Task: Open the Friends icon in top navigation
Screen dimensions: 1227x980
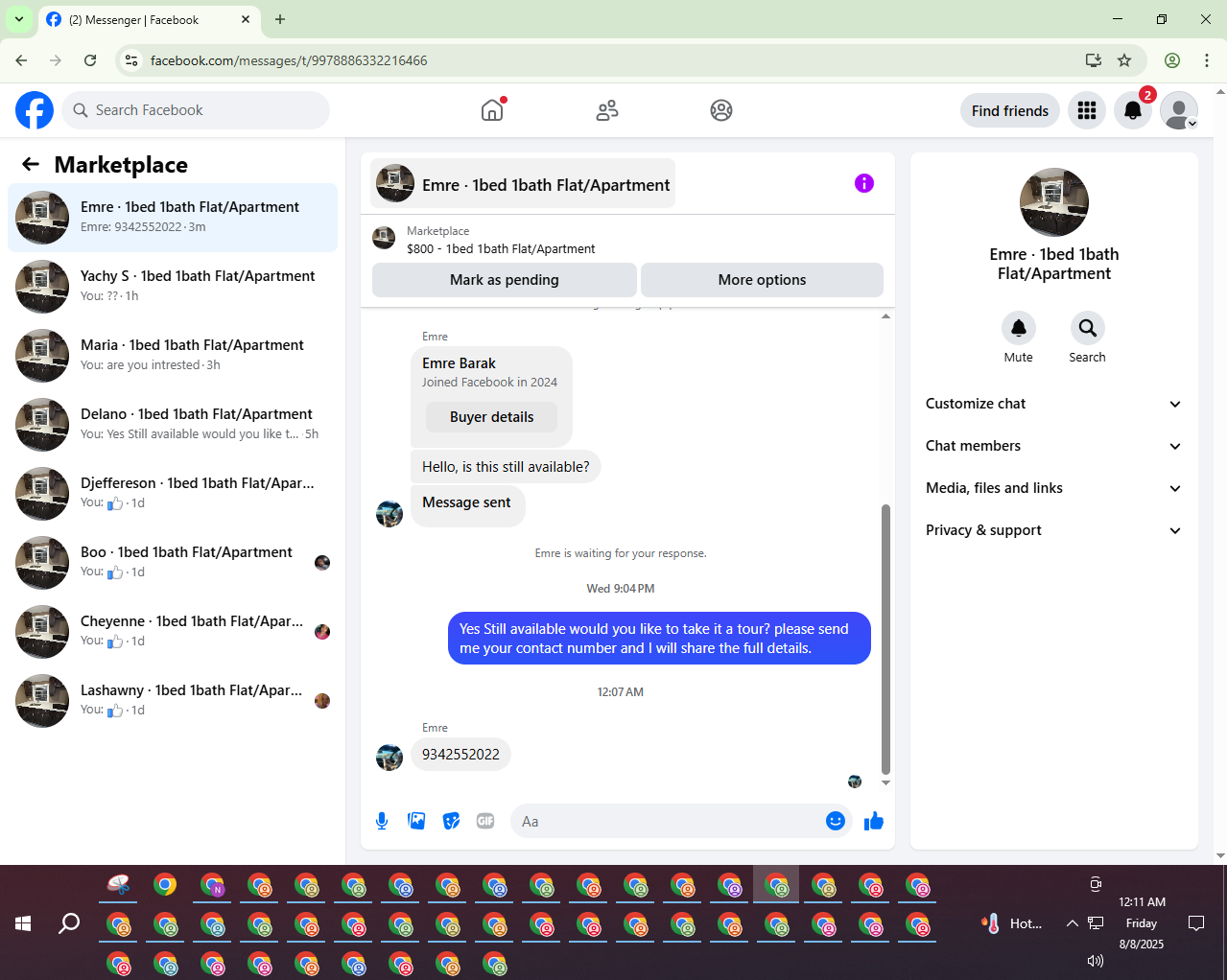Action: tap(607, 110)
